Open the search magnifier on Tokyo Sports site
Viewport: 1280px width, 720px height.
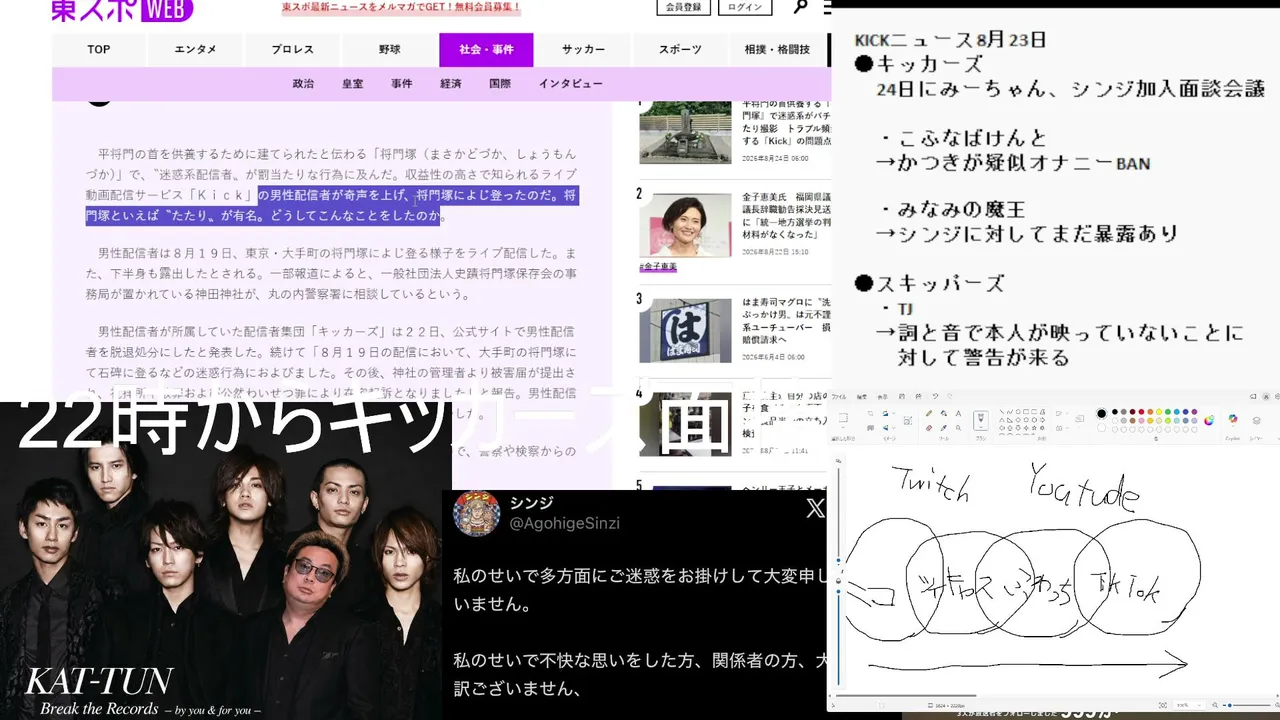800,7
